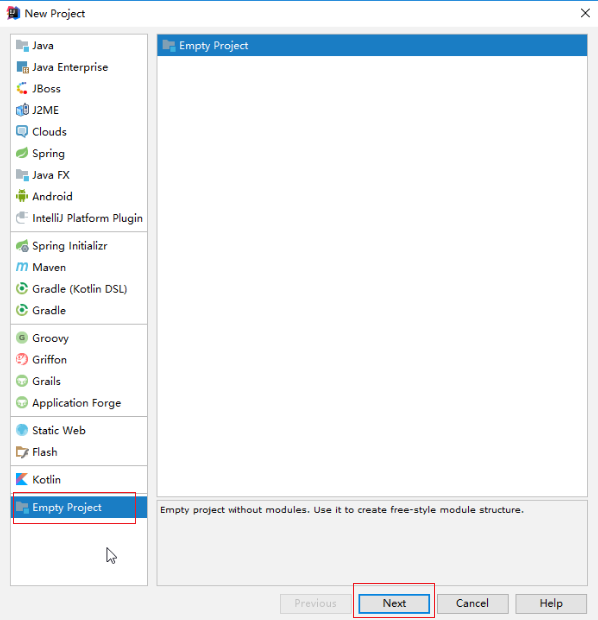Select the Clouds icon
Image resolution: width=598 pixels, height=620 pixels.
[x=22, y=131]
